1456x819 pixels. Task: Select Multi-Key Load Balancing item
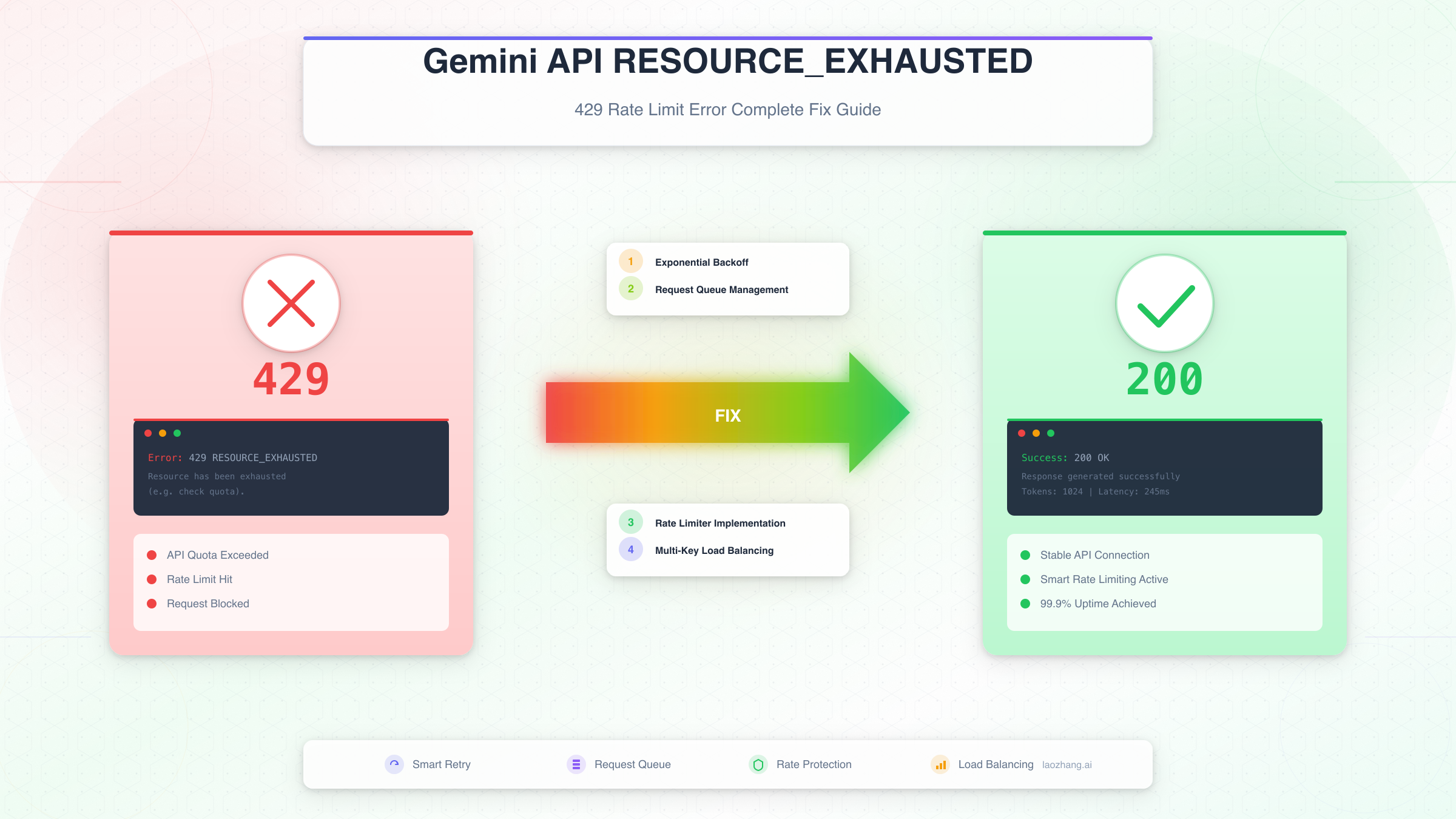point(714,550)
